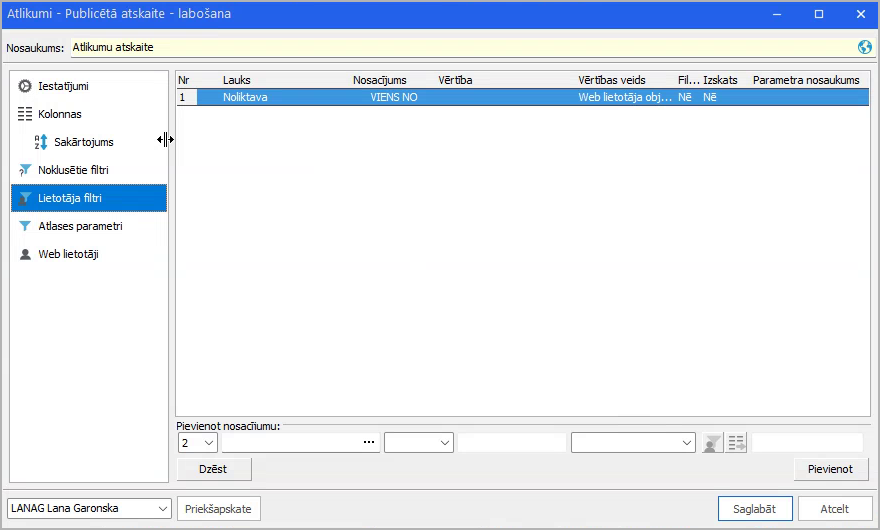Click the Sakārtojums A-Z sort icon

[x=41, y=142]
